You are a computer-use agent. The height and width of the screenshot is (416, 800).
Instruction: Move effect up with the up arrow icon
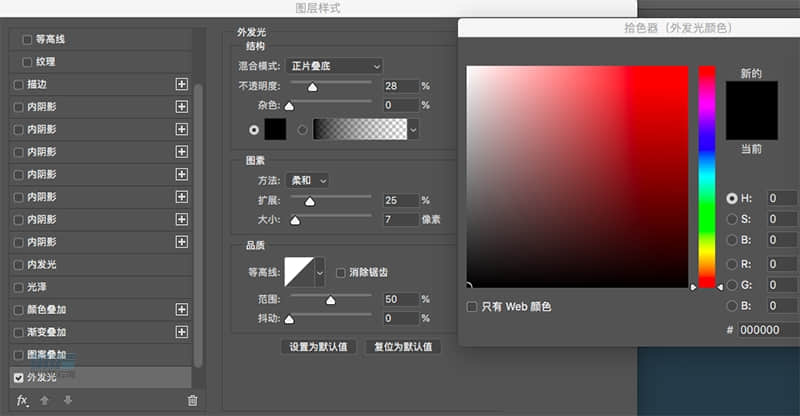pyautogui.click(x=44, y=401)
